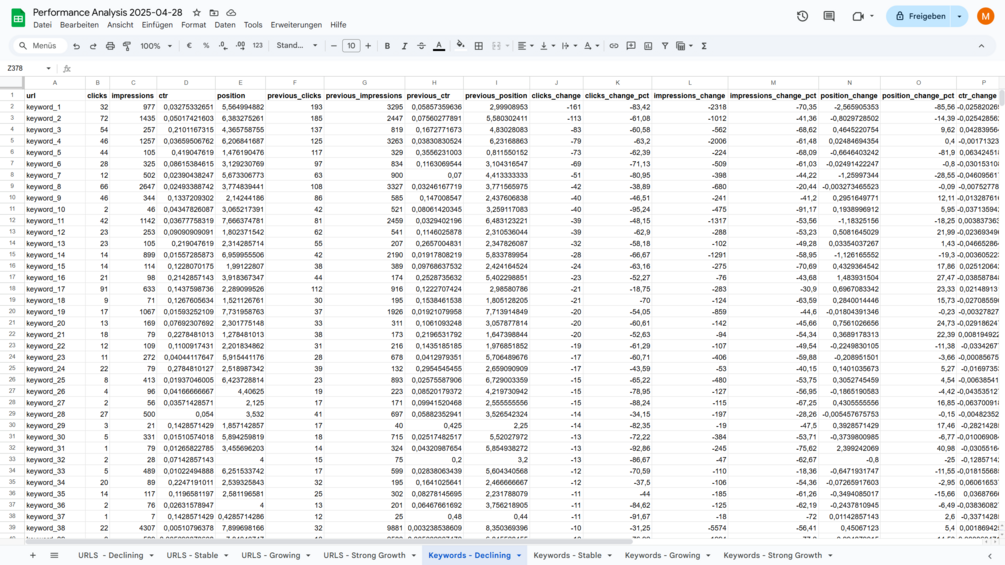This screenshot has width=1005, height=565.
Task: Show all comments panel
Action: coord(829,16)
